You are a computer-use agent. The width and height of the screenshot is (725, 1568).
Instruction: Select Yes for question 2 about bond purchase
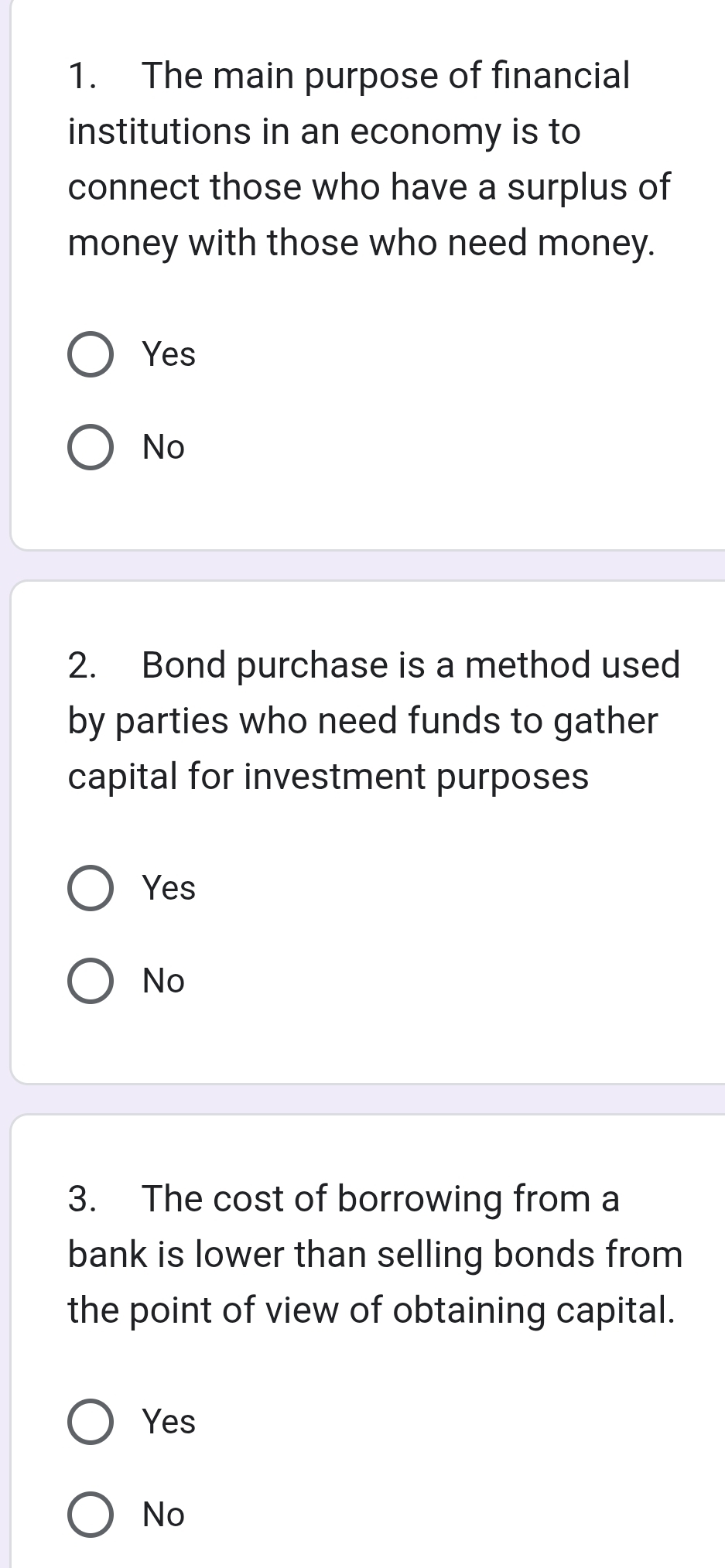91,889
